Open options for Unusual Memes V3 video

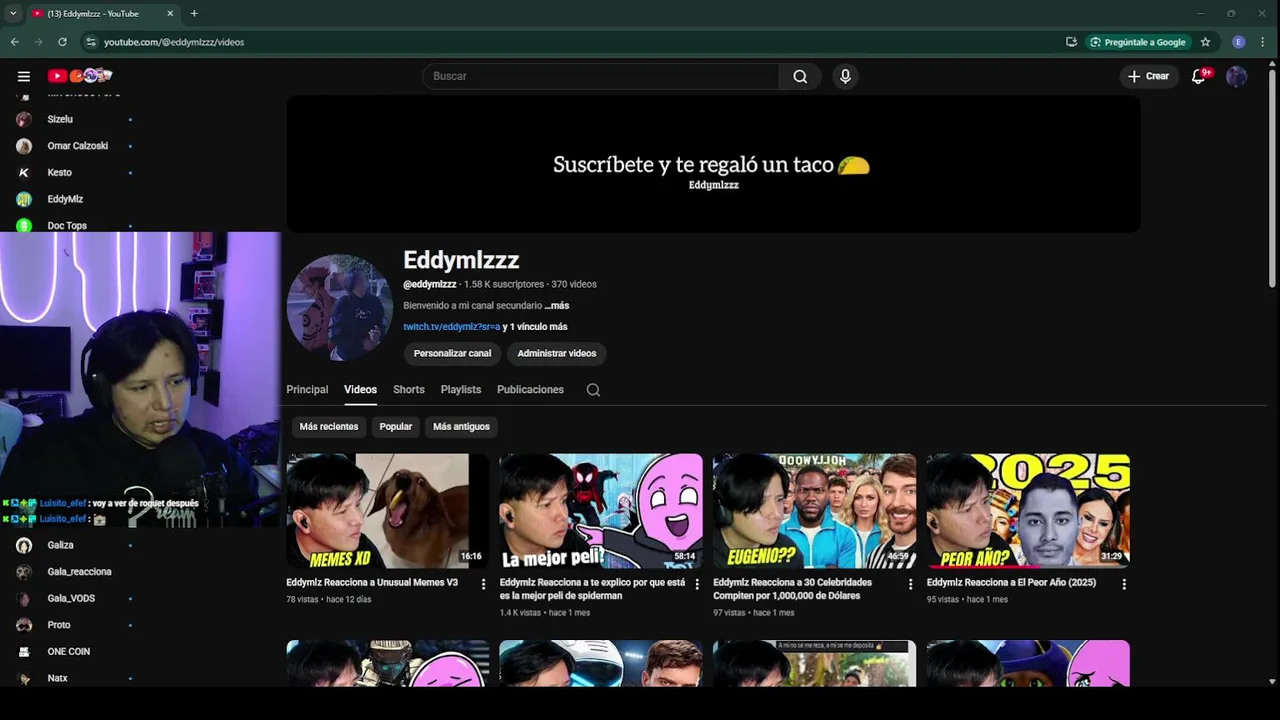[483, 584]
